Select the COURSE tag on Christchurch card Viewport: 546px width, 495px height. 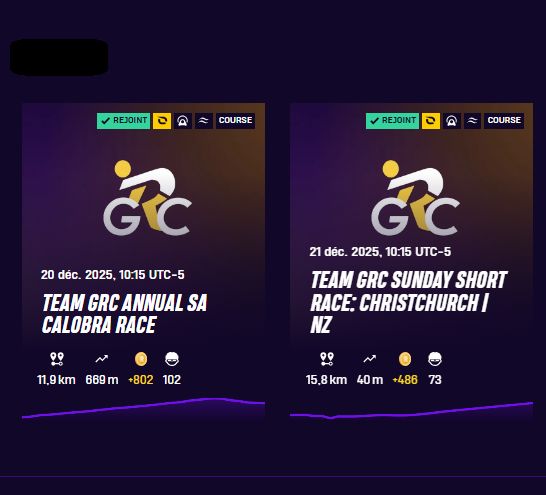point(504,121)
